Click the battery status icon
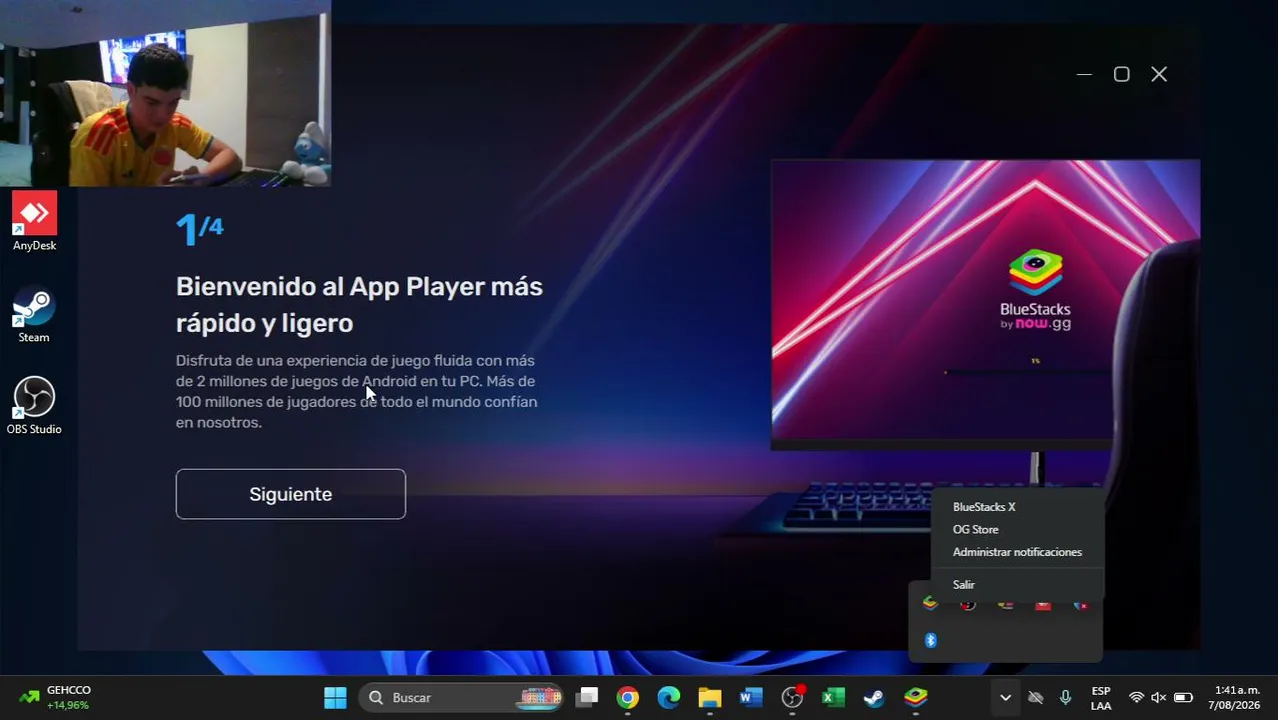 (1183, 697)
